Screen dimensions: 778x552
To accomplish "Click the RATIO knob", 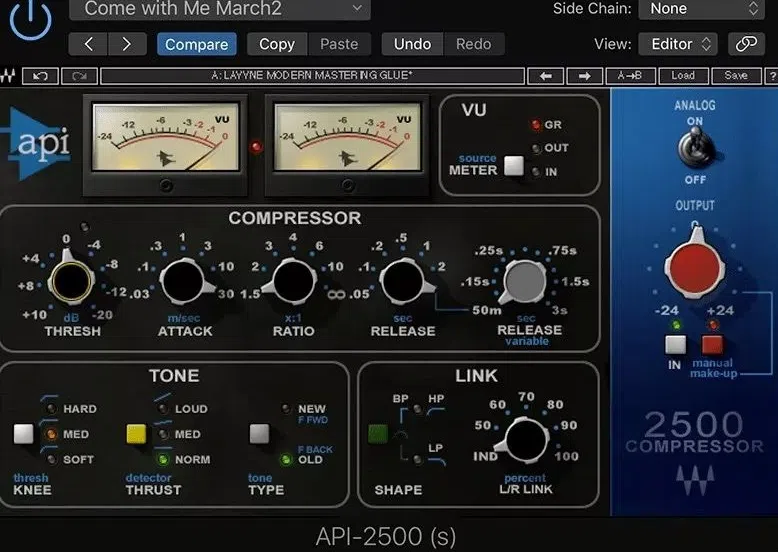I will tap(293, 281).
